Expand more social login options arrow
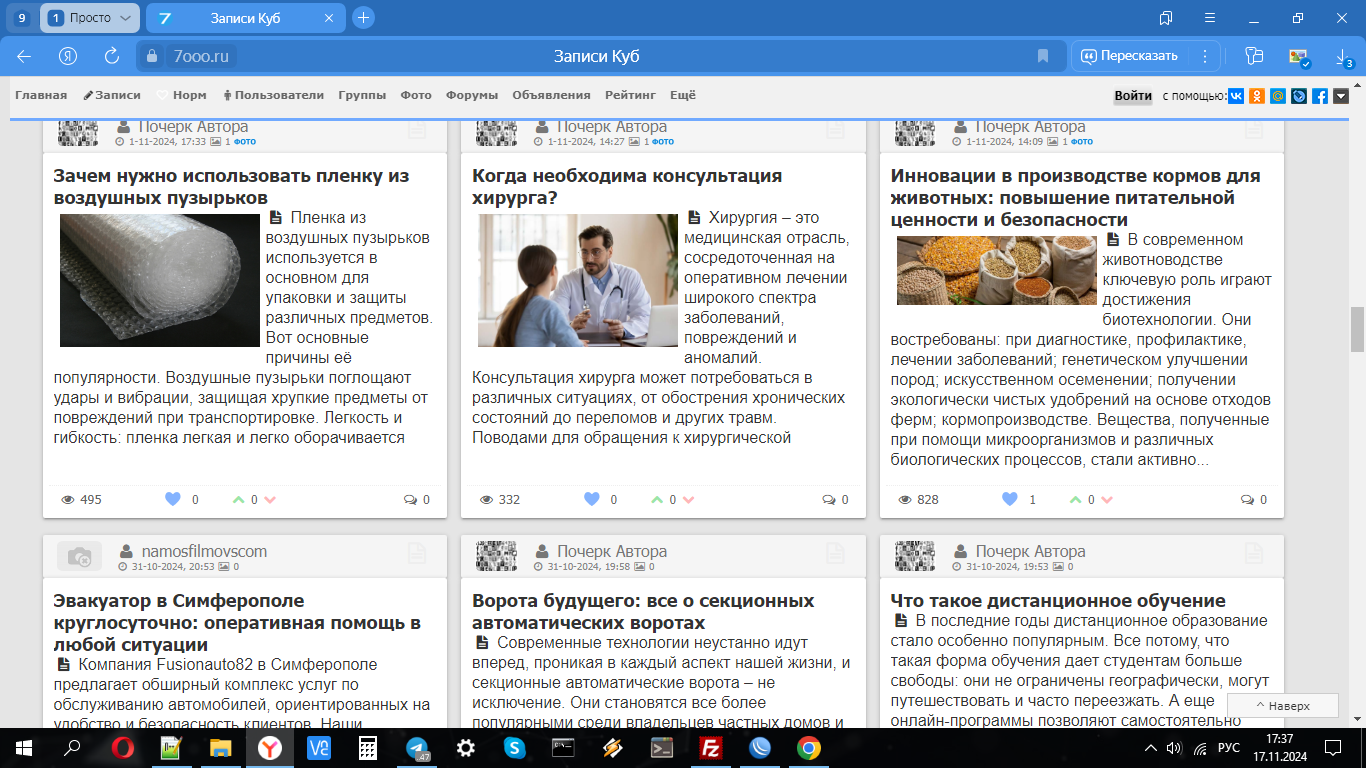Viewport: 1366px width, 768px height. coord(1341,96)
